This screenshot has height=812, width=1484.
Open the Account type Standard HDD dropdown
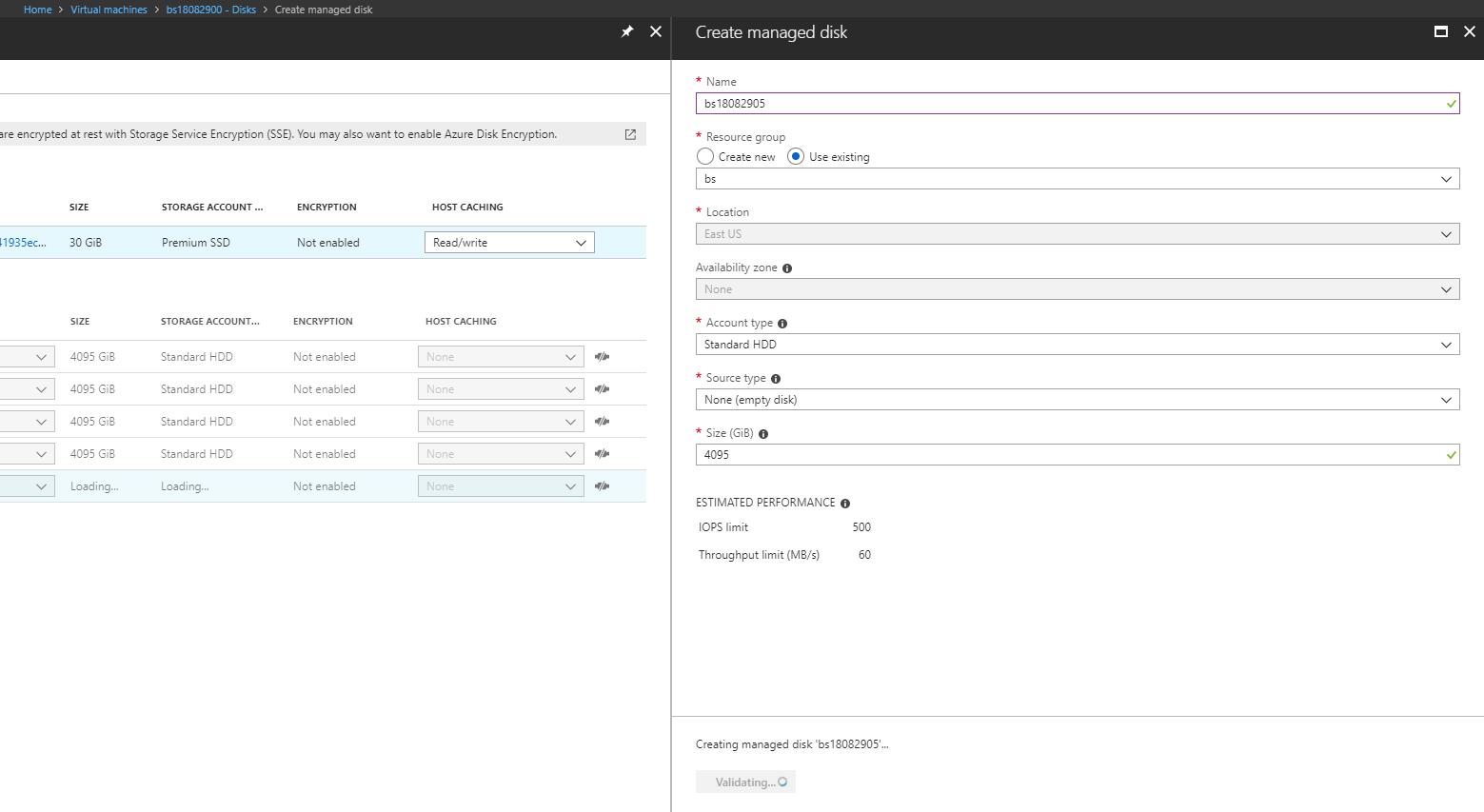click(1077, 345)
